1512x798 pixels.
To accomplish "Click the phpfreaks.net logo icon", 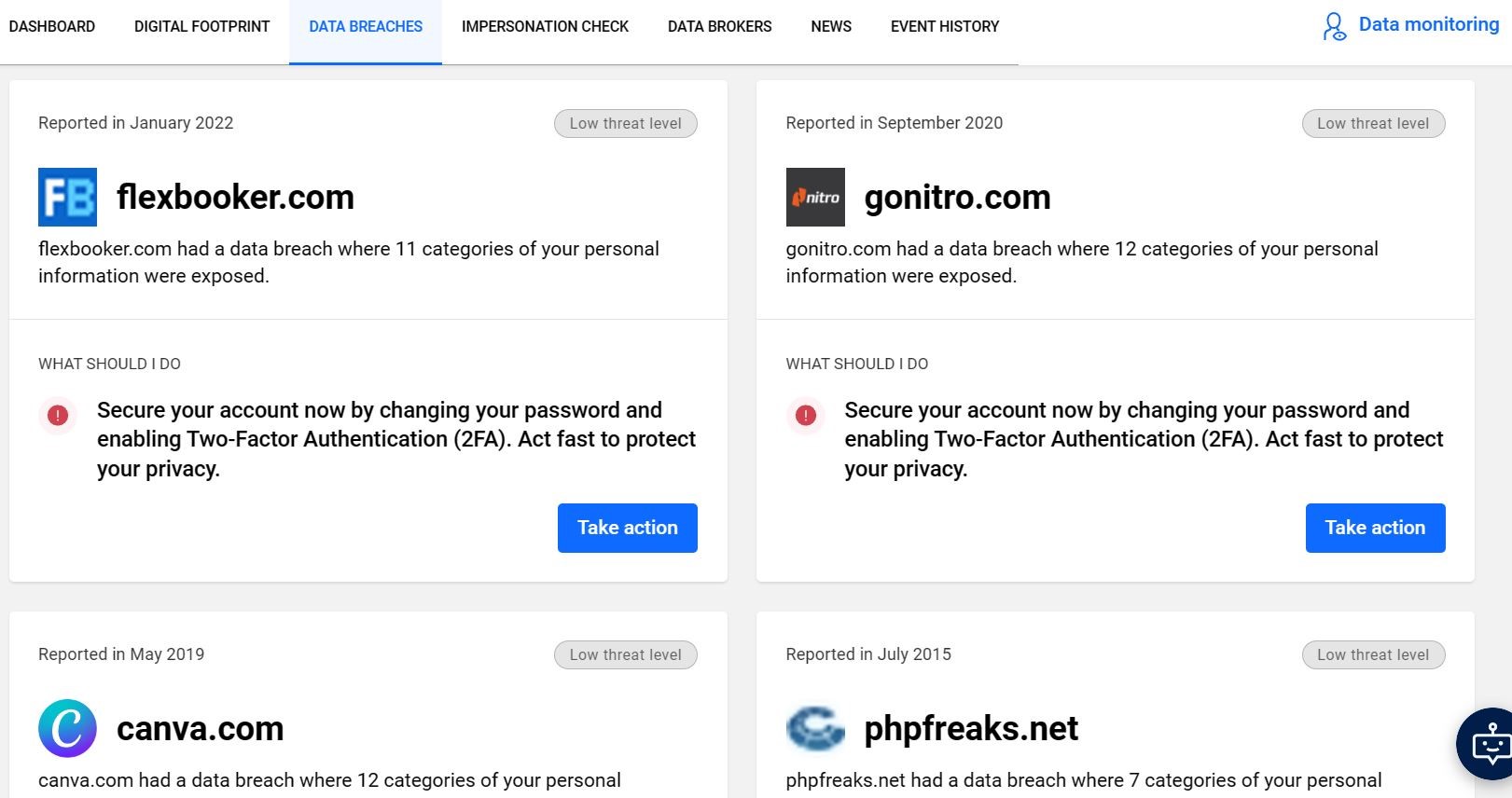I will (x=815, y=728).
